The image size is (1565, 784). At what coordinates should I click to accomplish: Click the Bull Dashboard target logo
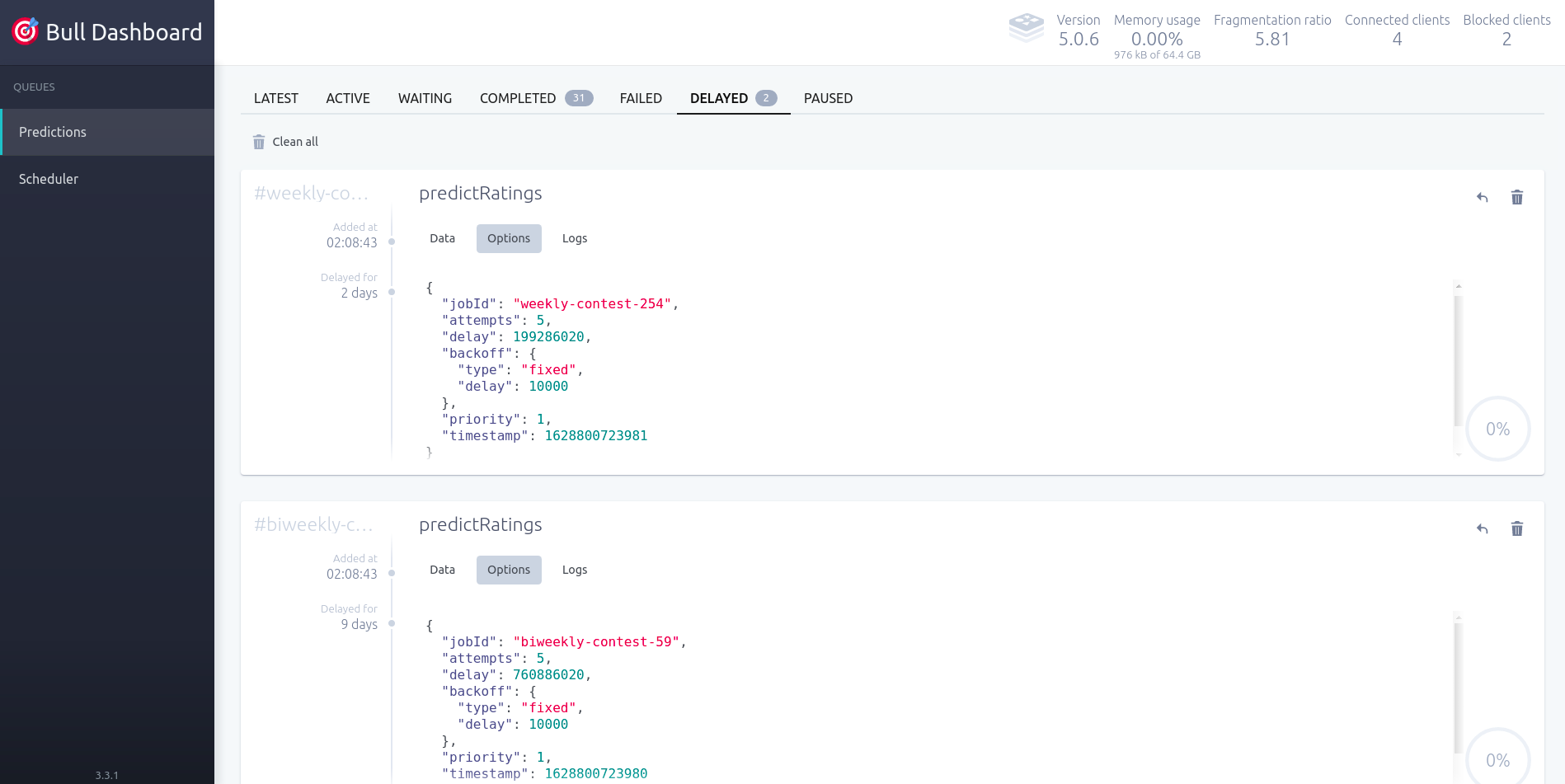[26, 31]
